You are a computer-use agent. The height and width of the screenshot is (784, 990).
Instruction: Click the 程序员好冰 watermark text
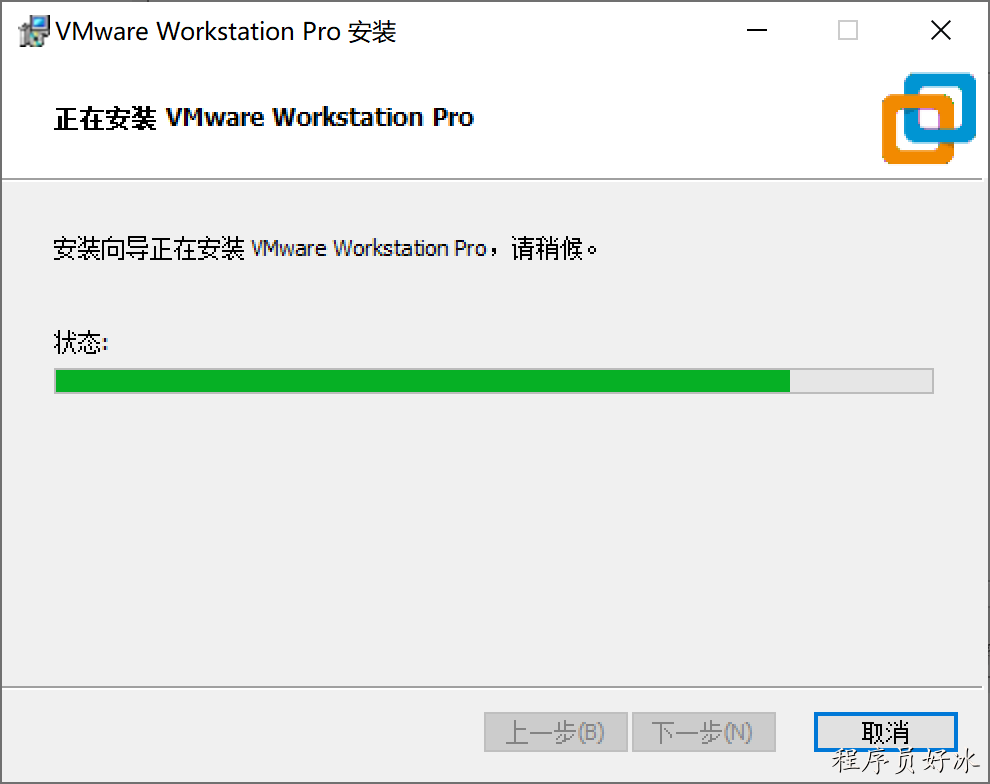pos(905,761)
